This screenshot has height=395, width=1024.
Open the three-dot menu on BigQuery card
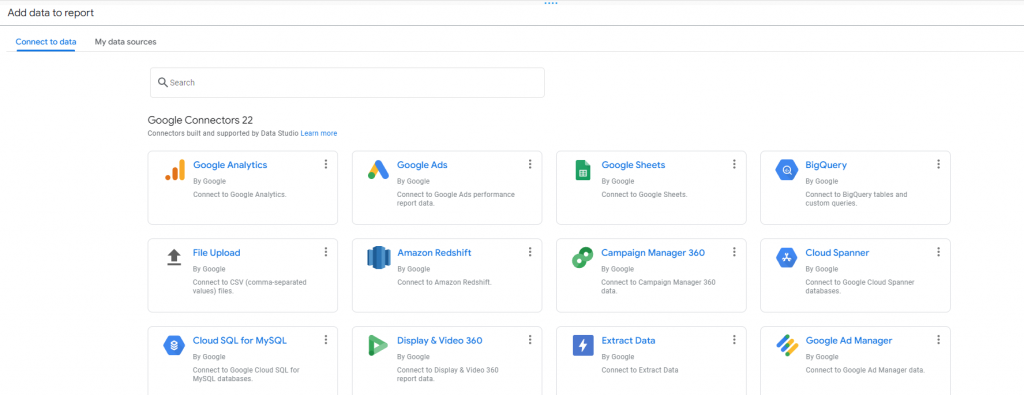click(x=938, y=165)
